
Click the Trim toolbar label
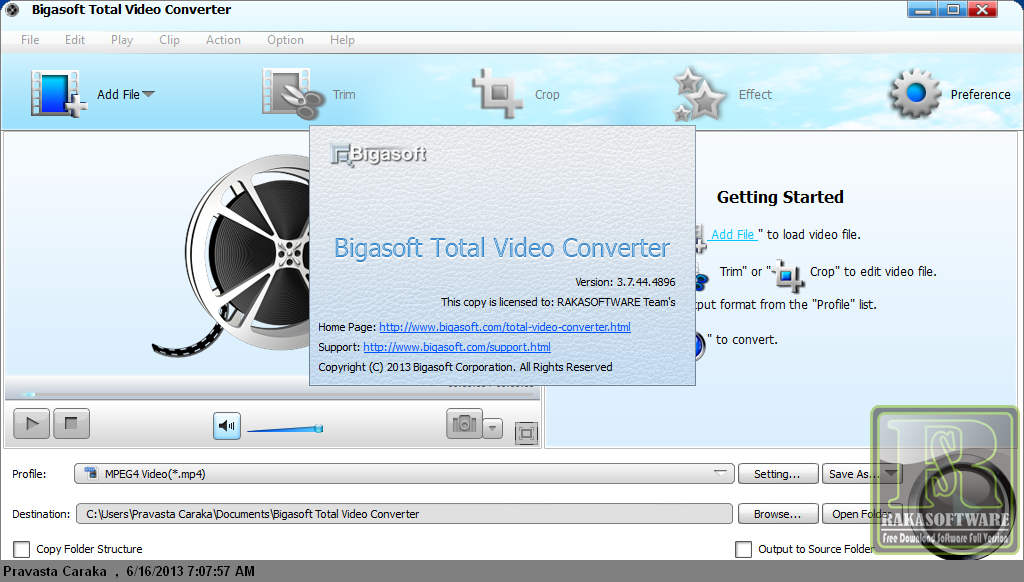[x=344, y=95]
